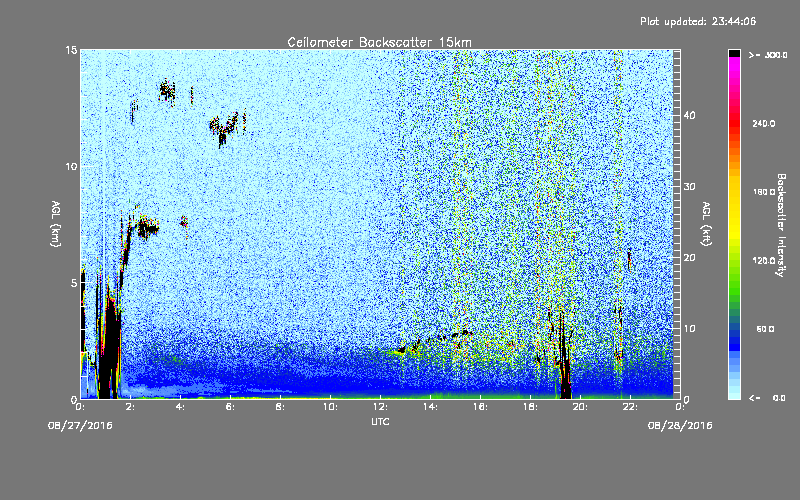Click the "AGL (kft)" right axis label
The height and width of the screenshot is (500, 800).
tap(707, 223)
